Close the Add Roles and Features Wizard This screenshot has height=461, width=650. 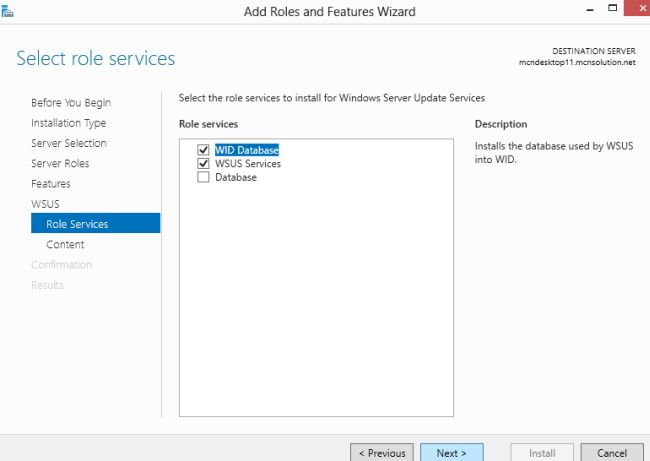[x=631, y=10]
